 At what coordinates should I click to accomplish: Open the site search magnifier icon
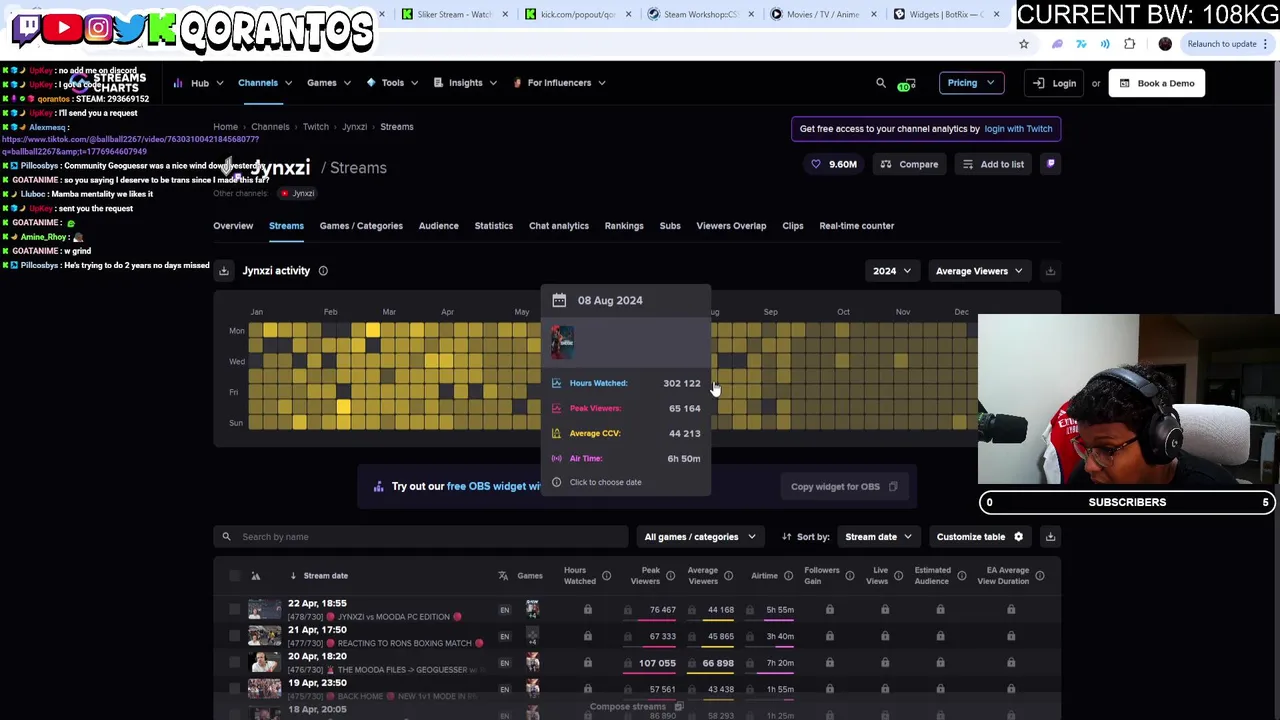(881, 83)
